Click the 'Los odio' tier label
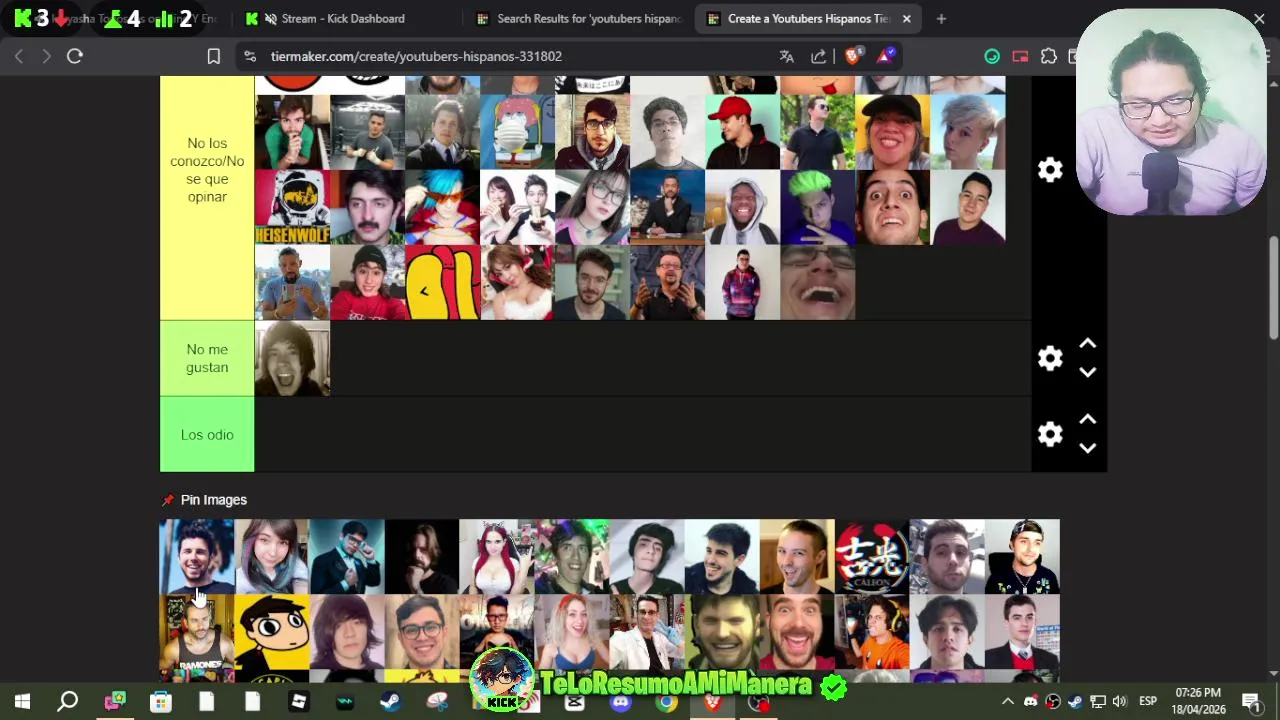This screenshot has width=1280, height=720. [207, 435]
